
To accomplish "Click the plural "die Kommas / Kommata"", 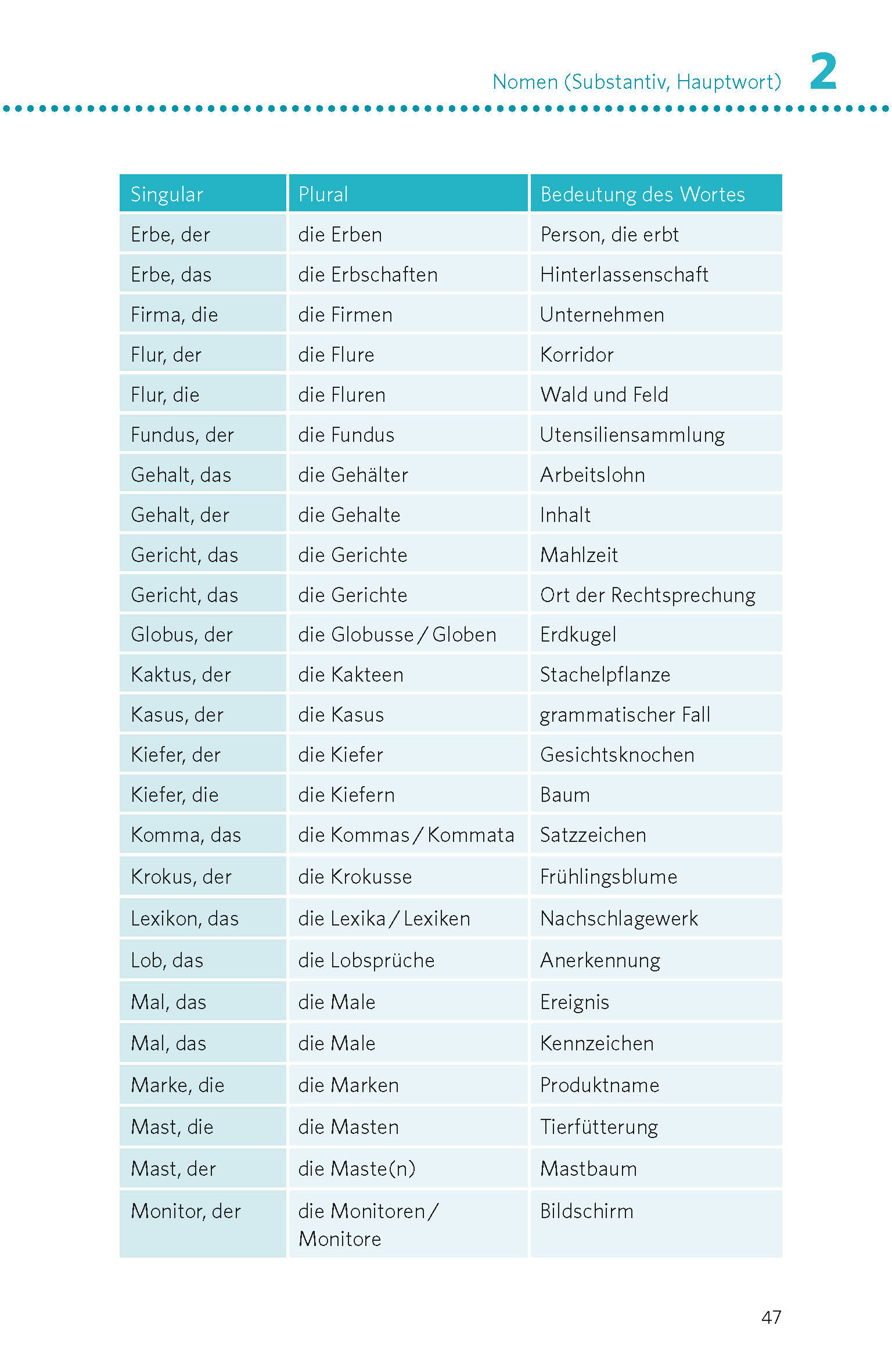I will [406, 835].
